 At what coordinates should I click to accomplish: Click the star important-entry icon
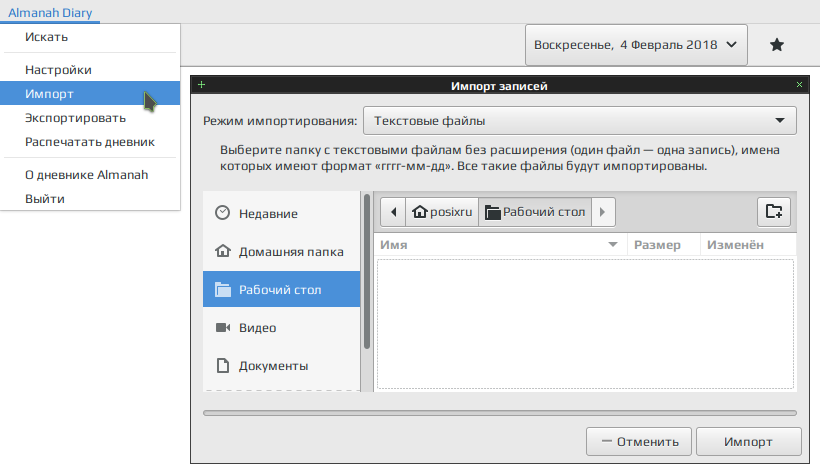[x=777, y=45]
